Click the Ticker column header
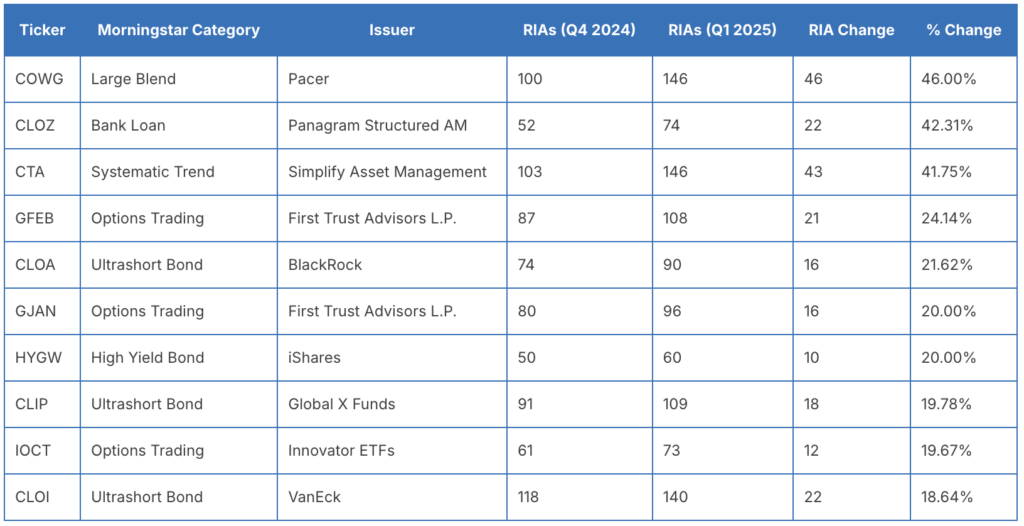 42,30
